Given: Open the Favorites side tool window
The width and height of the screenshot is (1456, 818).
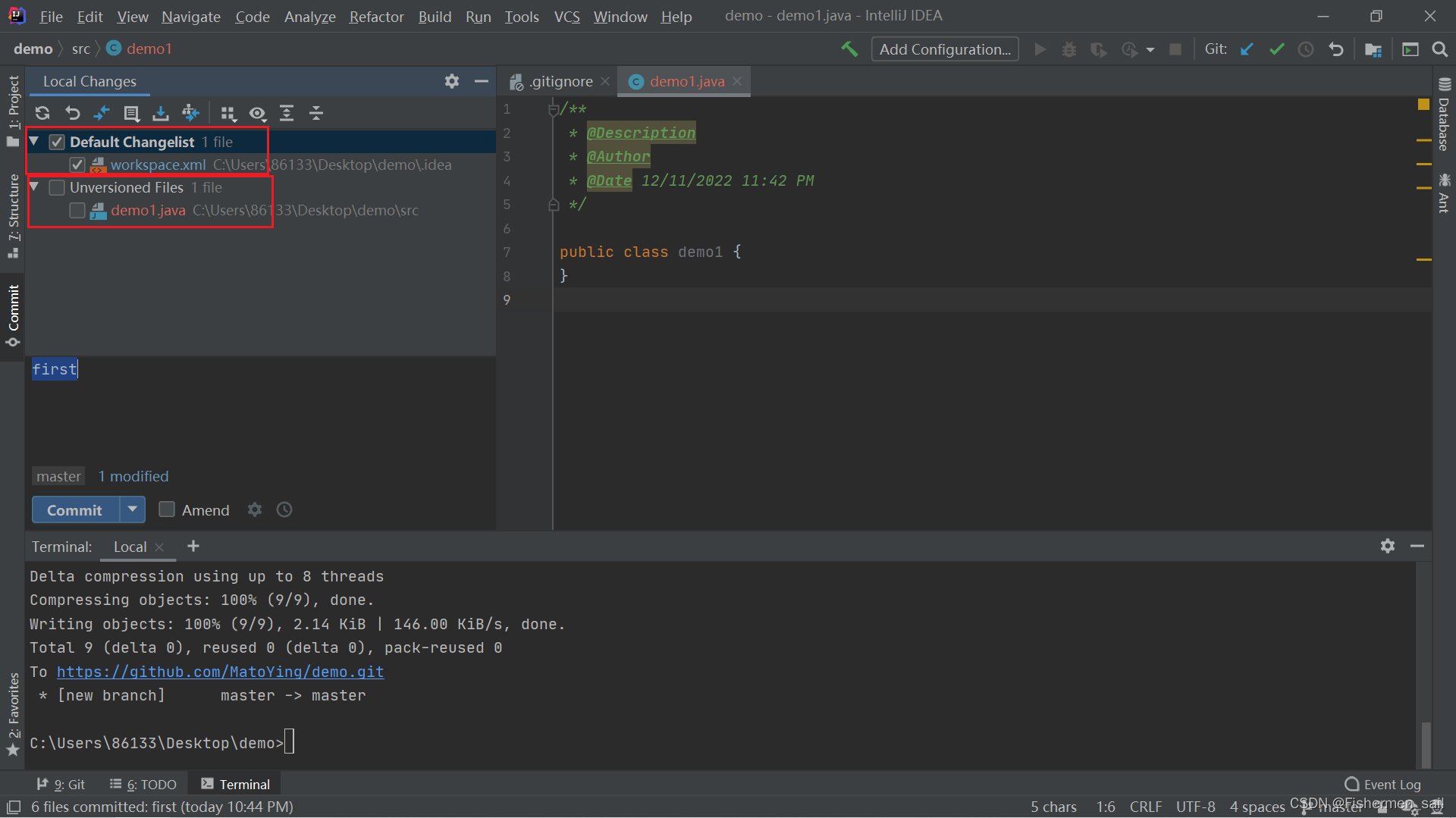Looking at the screenshot, I should [x=13, y=713].
